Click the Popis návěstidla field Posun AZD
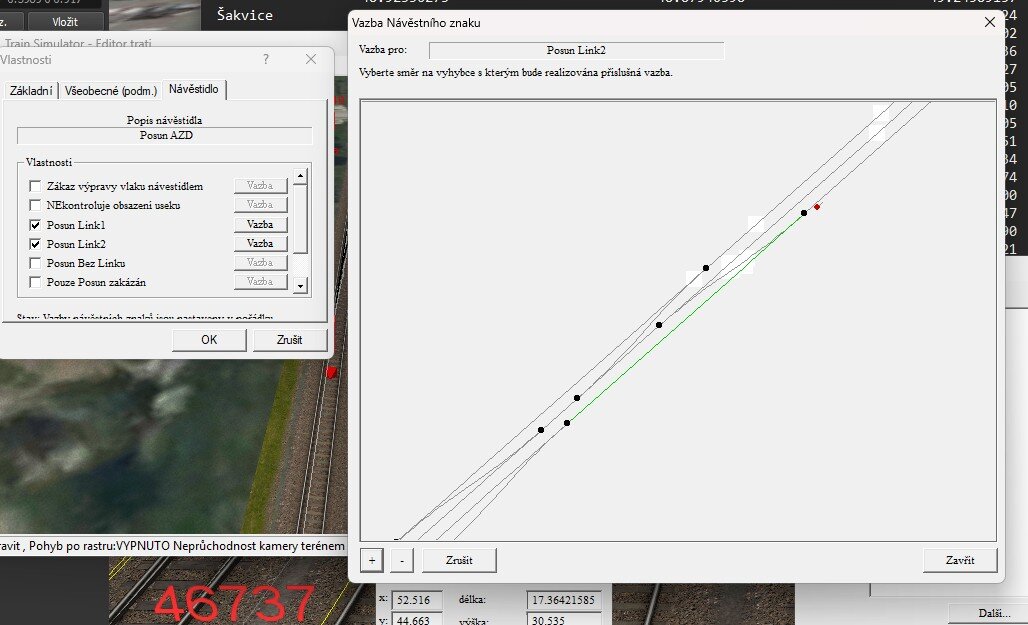The width and height of the screenshot is (1028, 625). pyautogui.click(x=165, y=136)
